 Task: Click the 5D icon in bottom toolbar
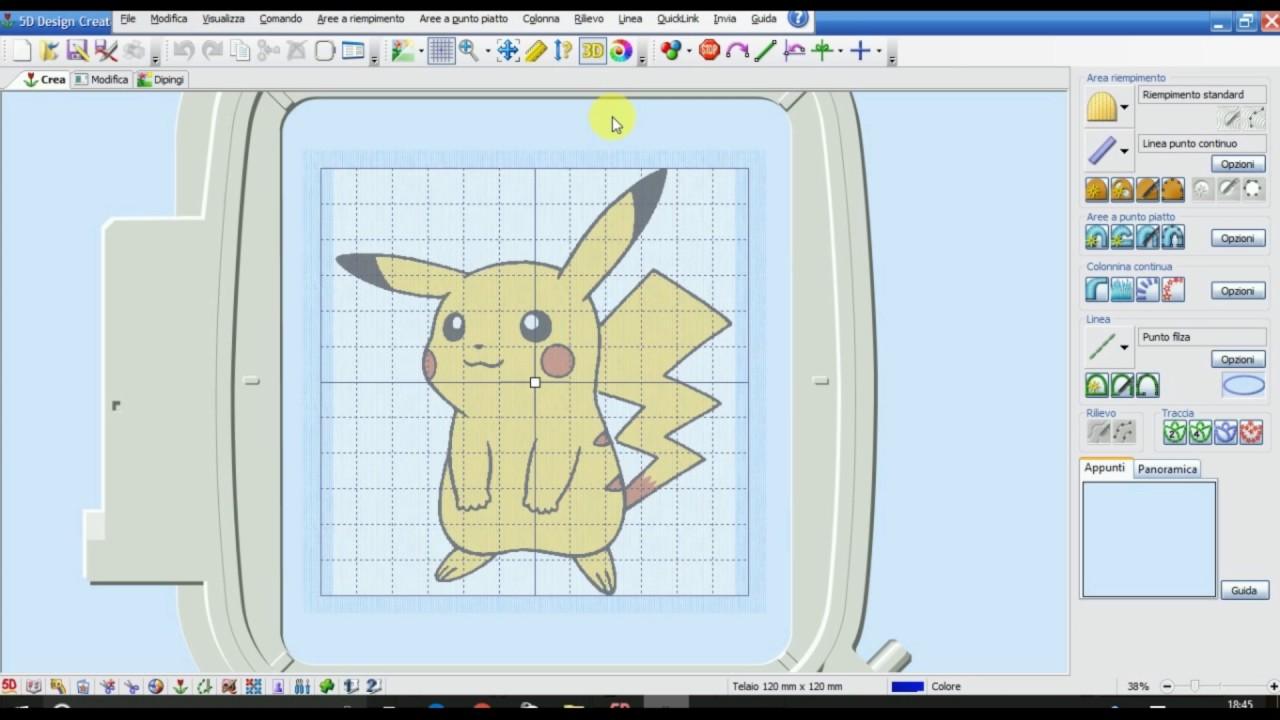point(9,686)
